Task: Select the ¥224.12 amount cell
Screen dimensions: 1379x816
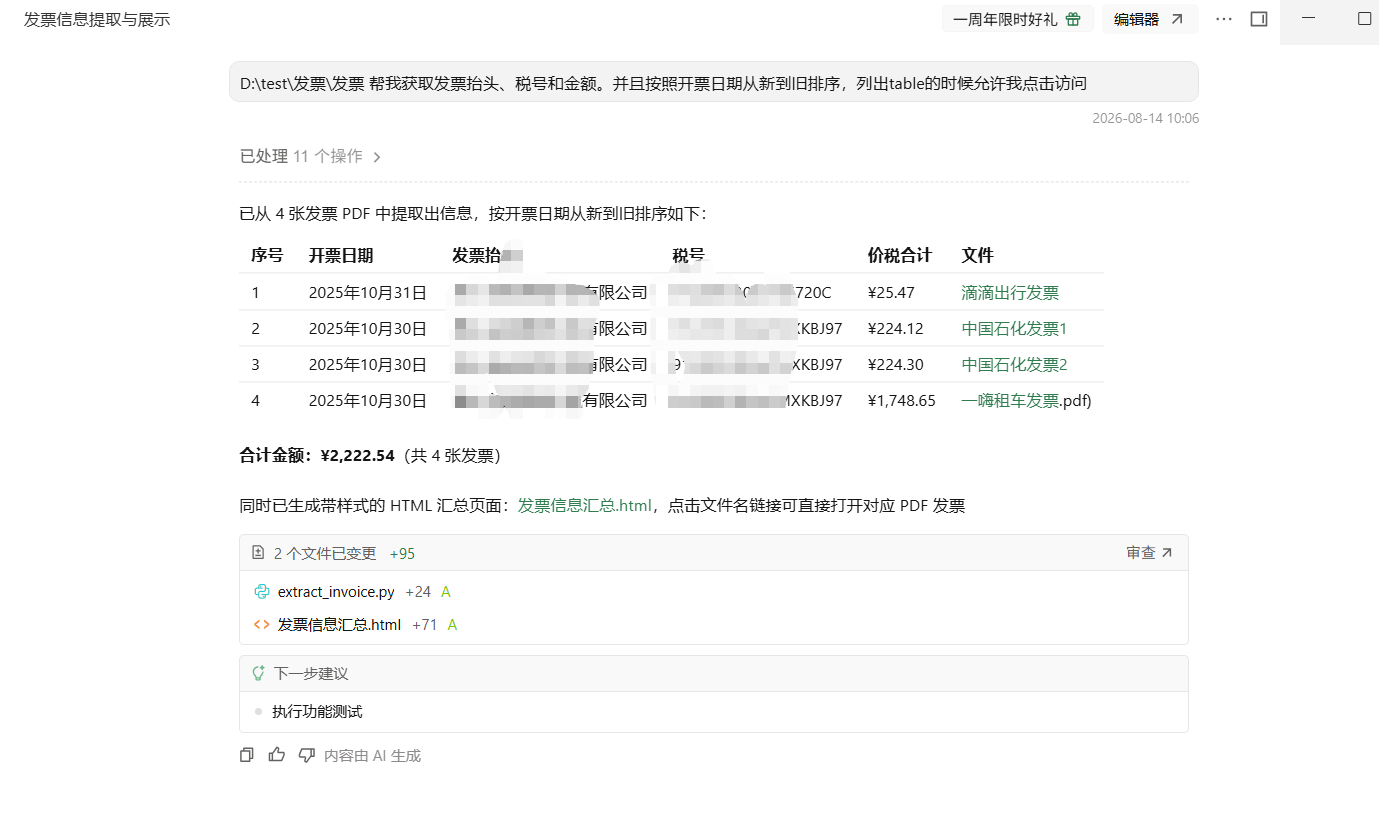Action: (895, 329)
